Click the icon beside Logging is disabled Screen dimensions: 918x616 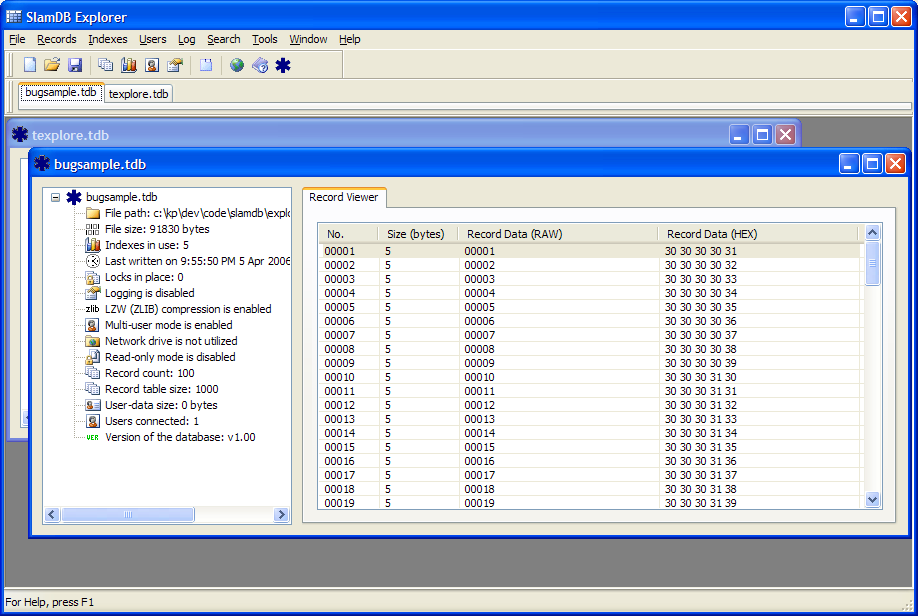point(93,293)
